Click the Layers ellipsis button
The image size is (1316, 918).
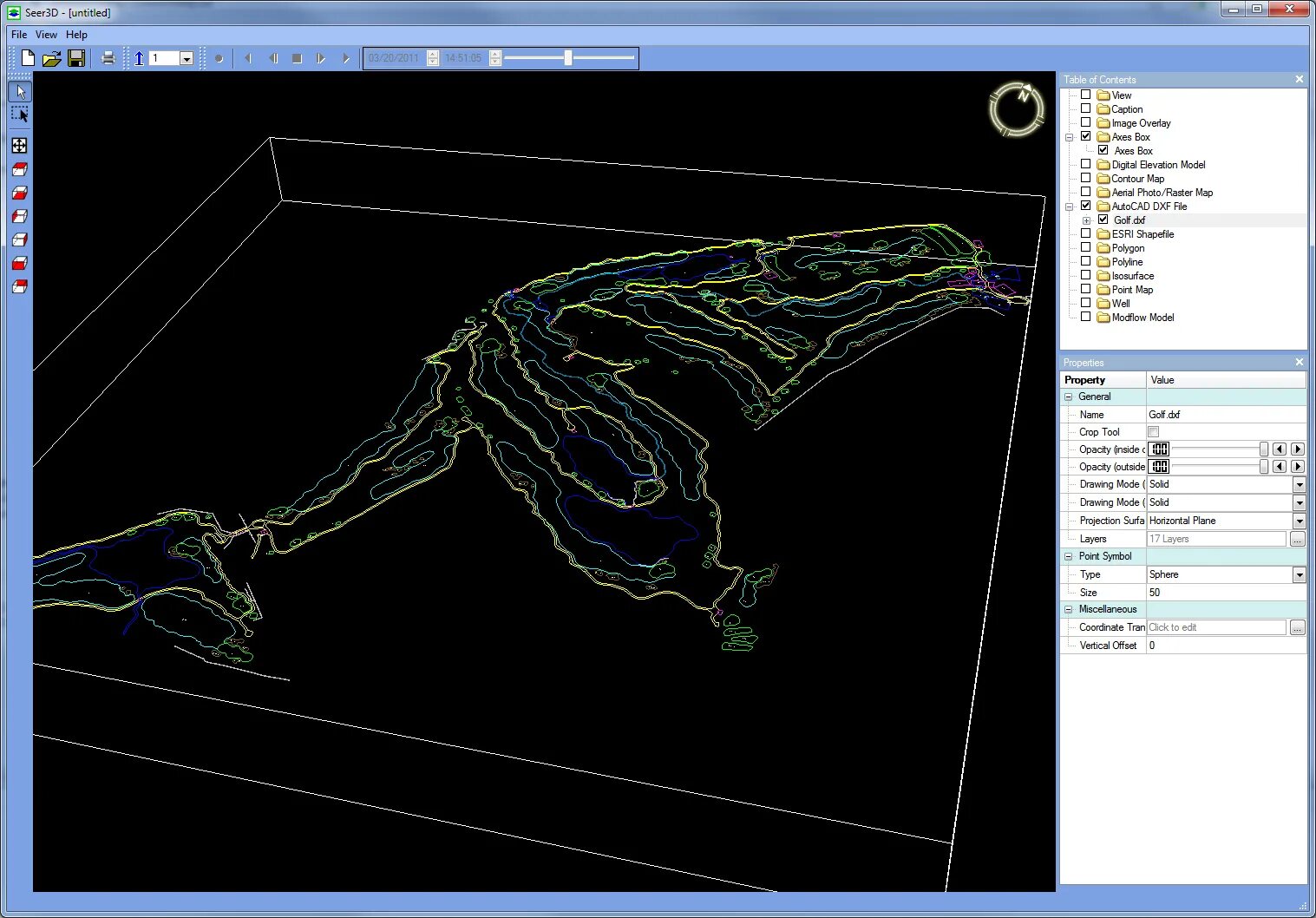click(1297, 540)
